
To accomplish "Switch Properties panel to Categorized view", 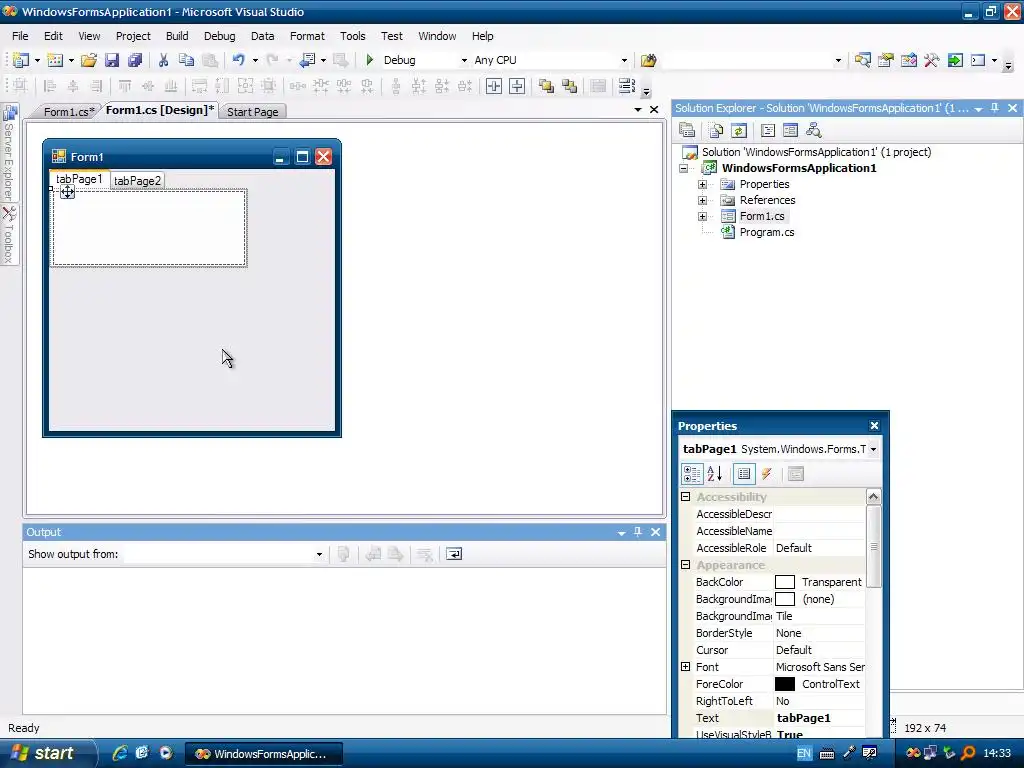I will point(692,474).
